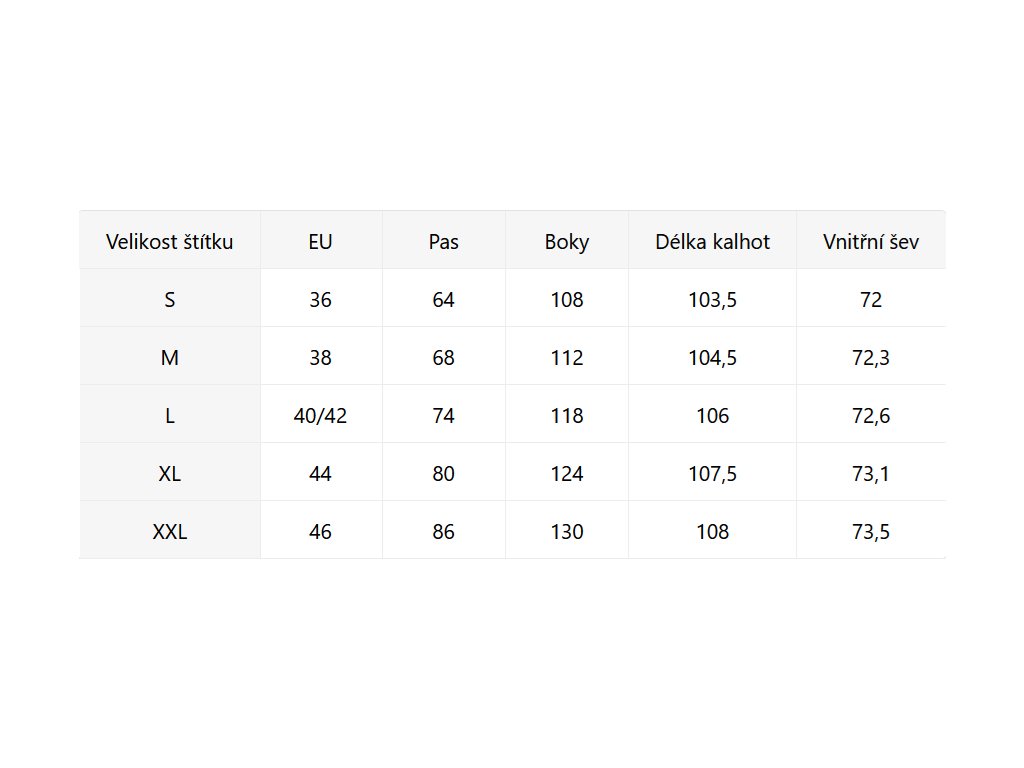Select the 73,5 inner seam cell
The image size is (1024, 768).
coord(871,532)
